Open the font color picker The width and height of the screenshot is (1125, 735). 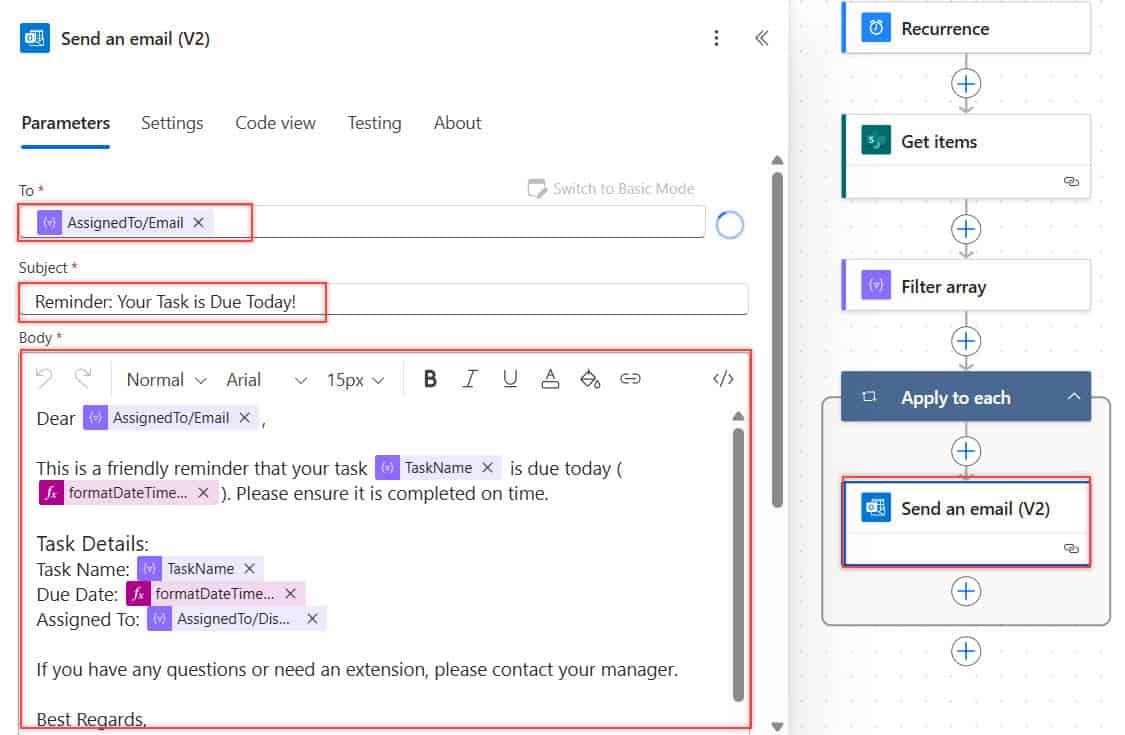pyautogui.click(x=549, y=379)
